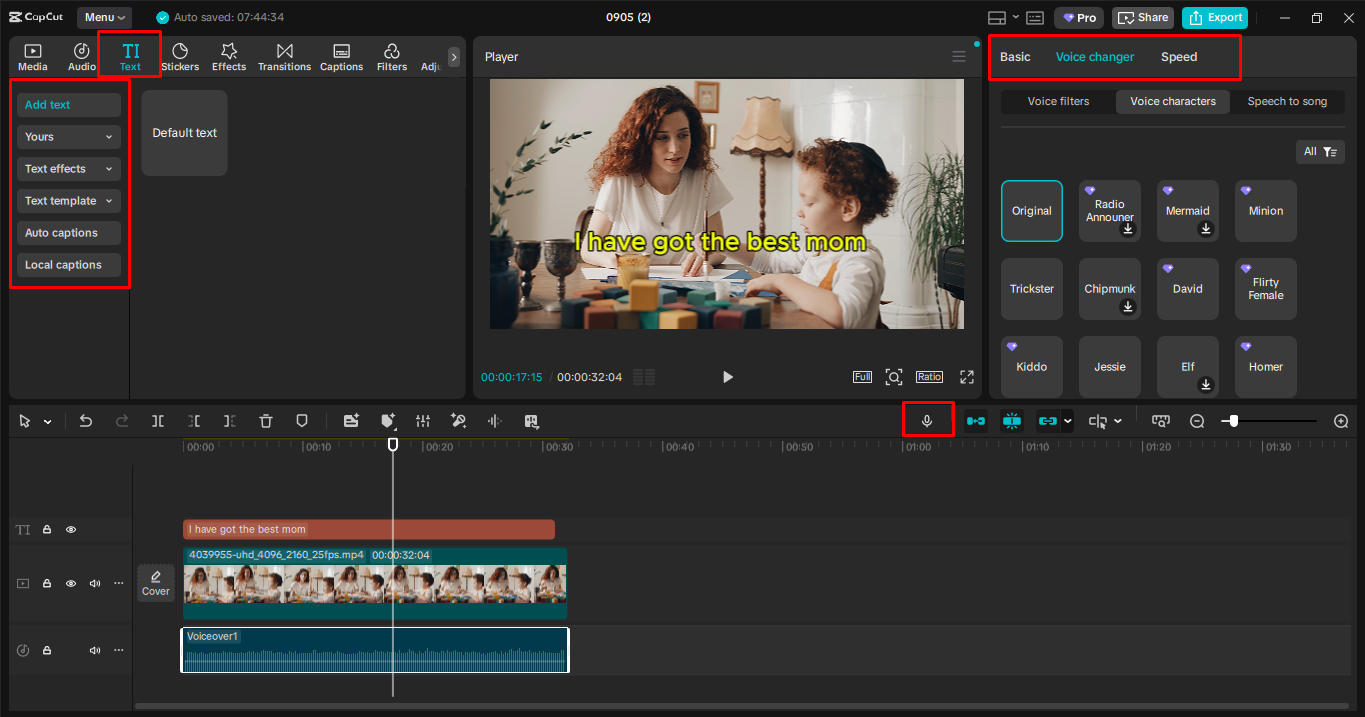Switch to the Voice changer tab
The width and height of the screenshot is (1365, 717).
pos(1095,56)
